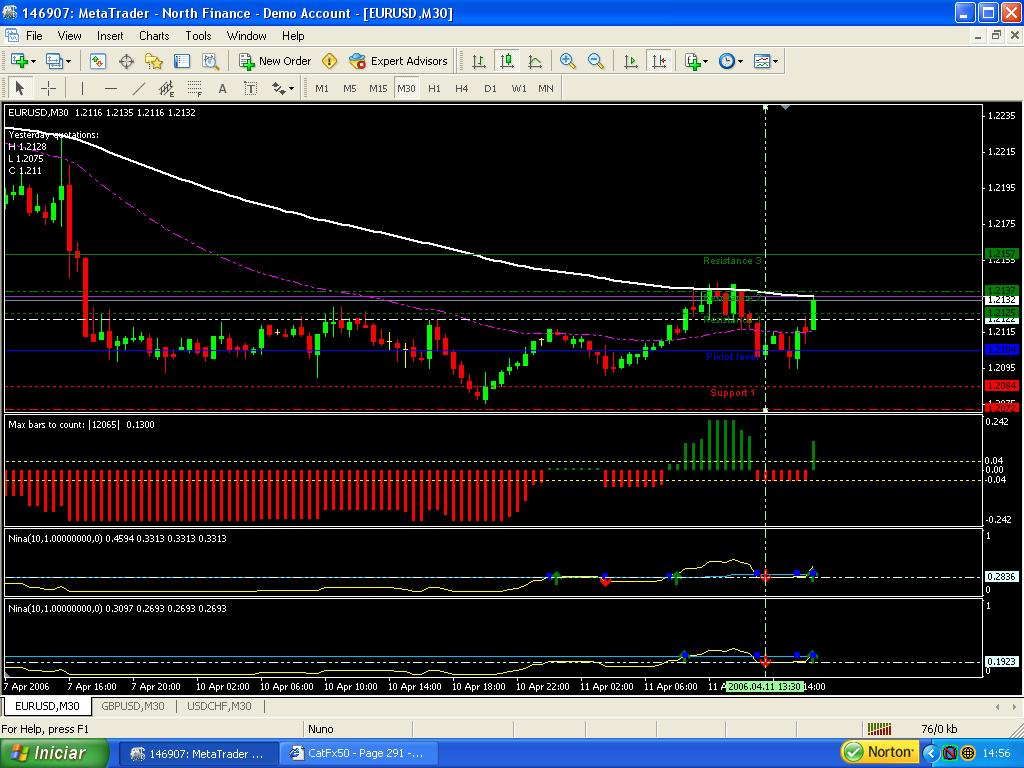Screen dimensions: 1024x768
Task: Open the Navigator favorites panel
Action: (x=154, y=61)
